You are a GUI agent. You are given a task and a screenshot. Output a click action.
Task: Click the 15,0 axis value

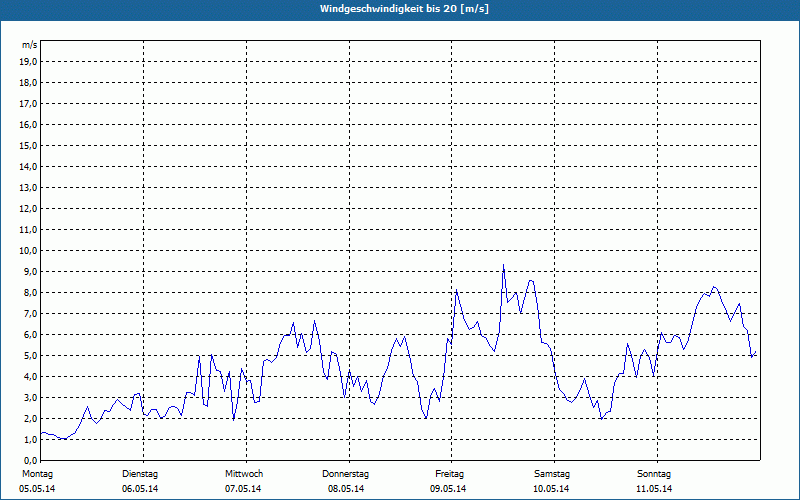pyautogui.click(x=29, y=145)
